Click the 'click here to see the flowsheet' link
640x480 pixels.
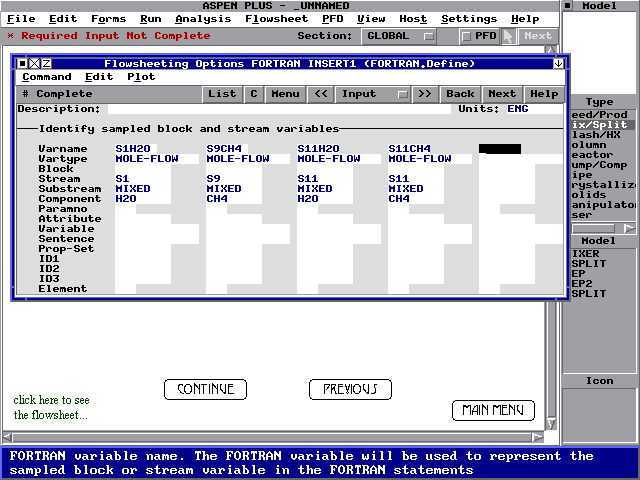pos(51,407)
